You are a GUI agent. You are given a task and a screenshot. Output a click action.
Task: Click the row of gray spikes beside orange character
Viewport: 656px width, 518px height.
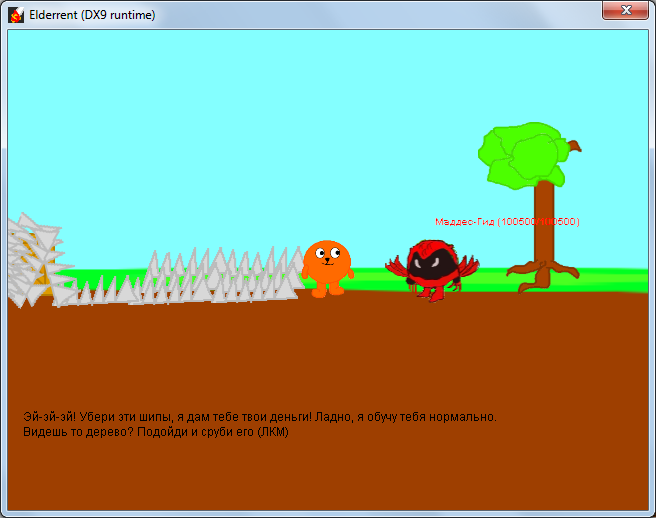(220, 277)
